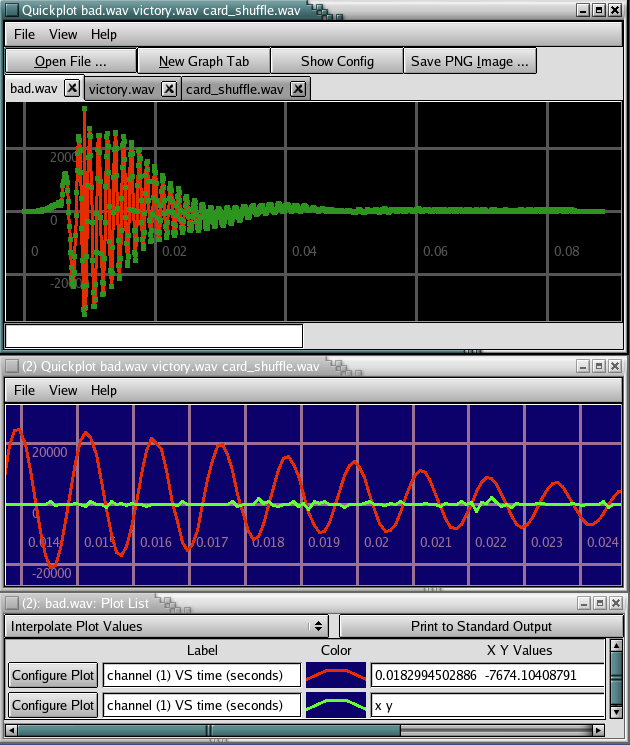Screen dimensions: 630x745
Task: Close the card_shuffle.wav tab
Action: 299,89
